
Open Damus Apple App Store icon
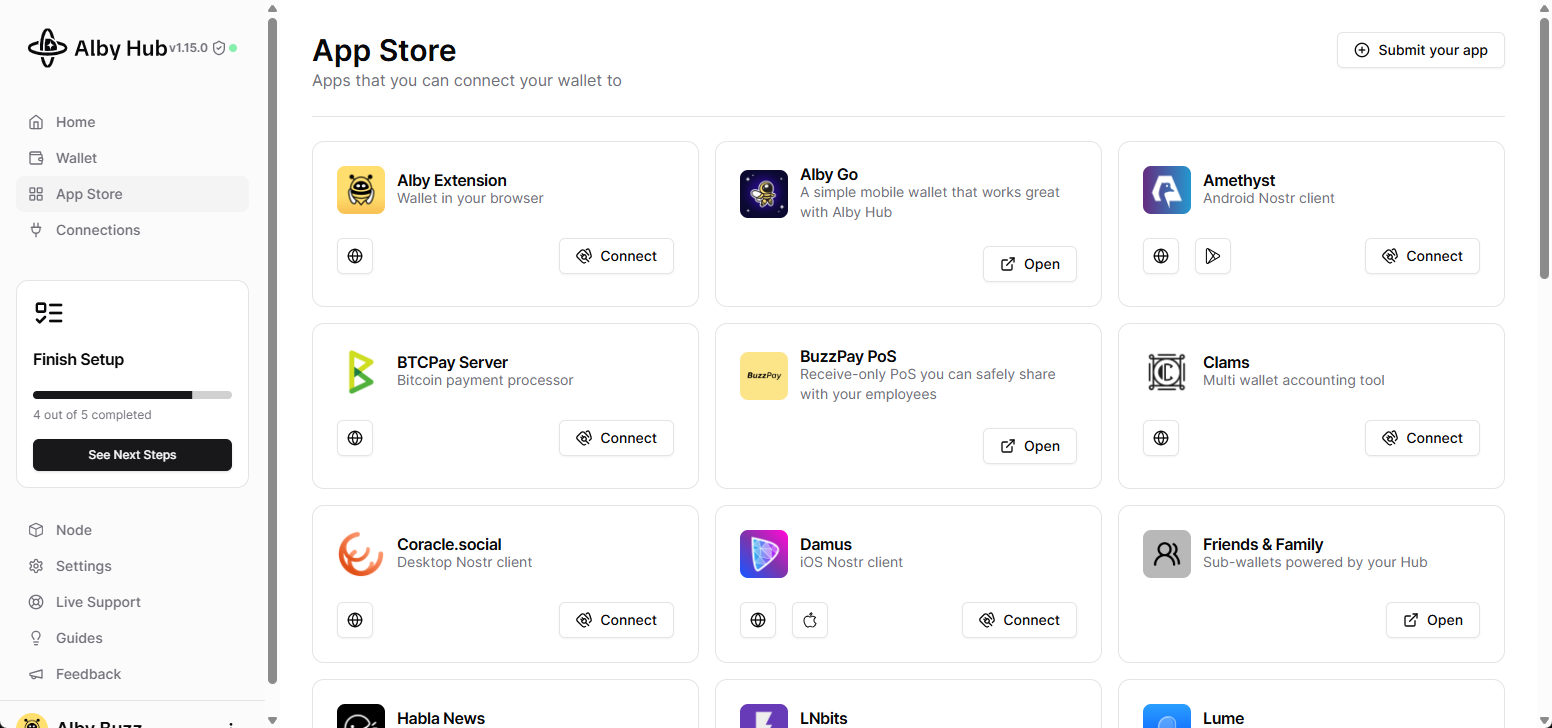[810, 620]
